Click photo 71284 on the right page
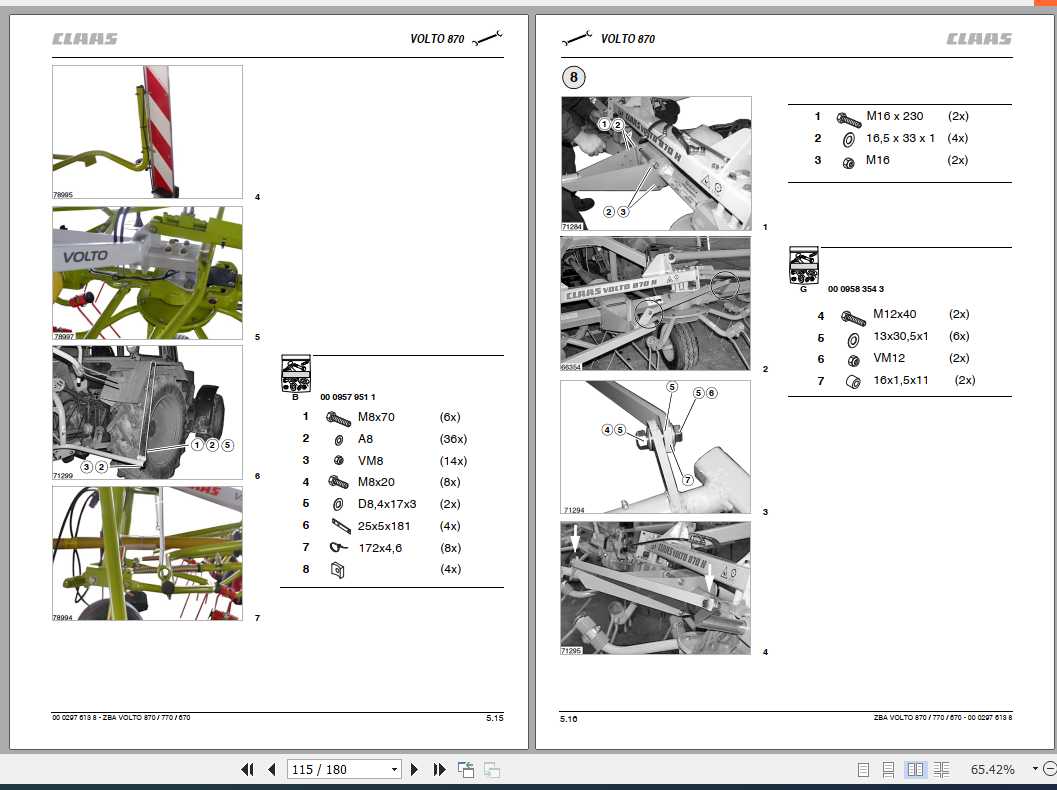 656,164
